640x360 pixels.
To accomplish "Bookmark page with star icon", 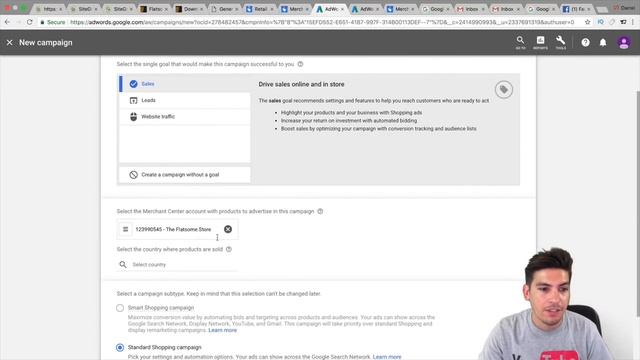I will coord(587,22).
